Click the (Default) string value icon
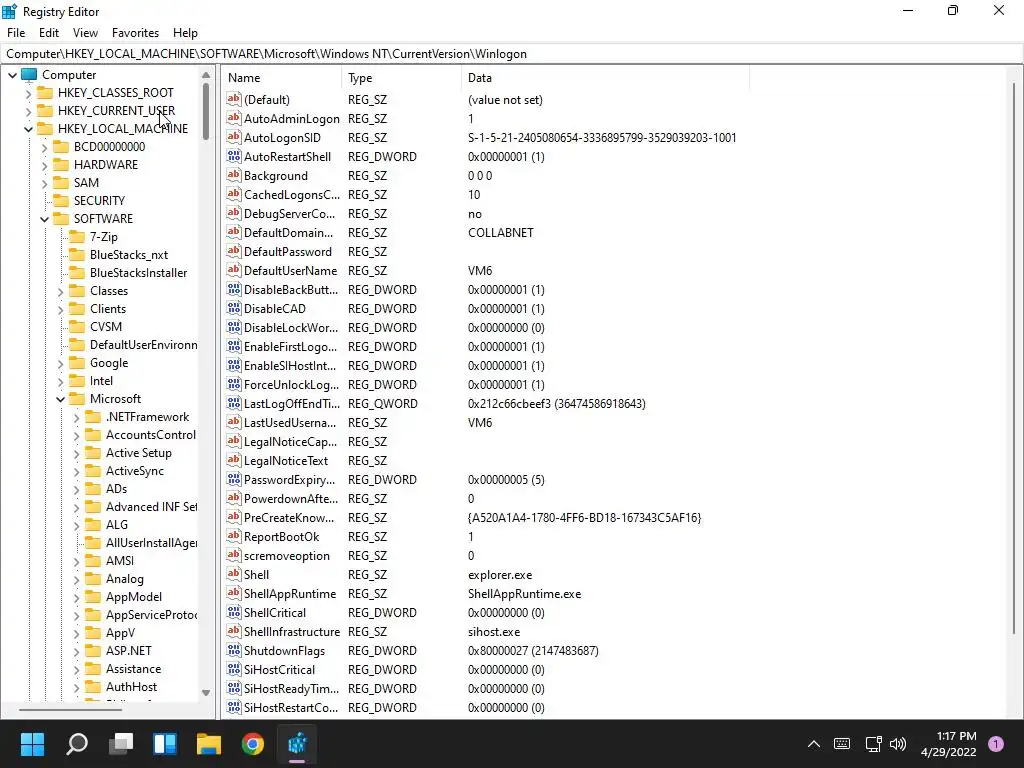 tap(234, 99)
